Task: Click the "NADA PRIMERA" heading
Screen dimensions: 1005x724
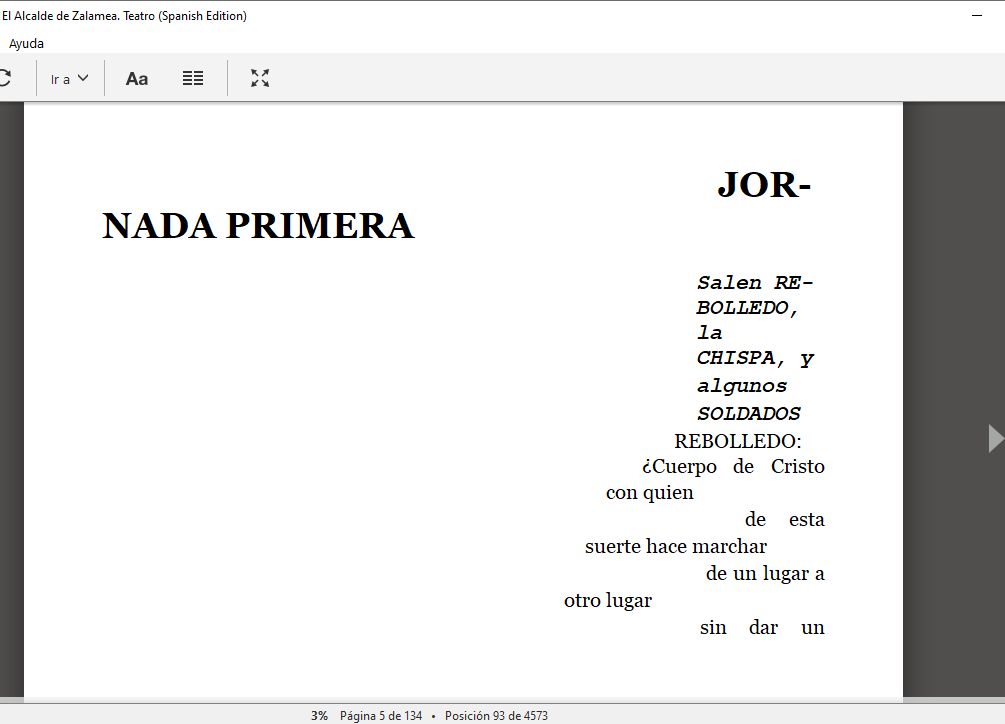Action: pos(258,226)
